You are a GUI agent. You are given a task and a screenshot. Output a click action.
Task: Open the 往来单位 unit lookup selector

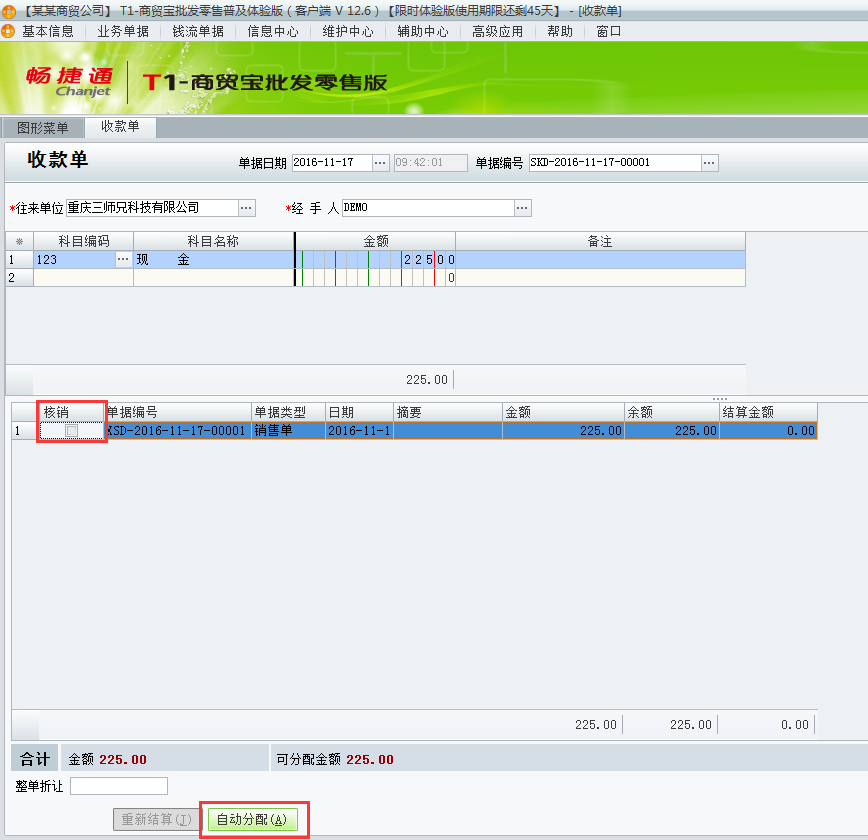coord(245,208)
